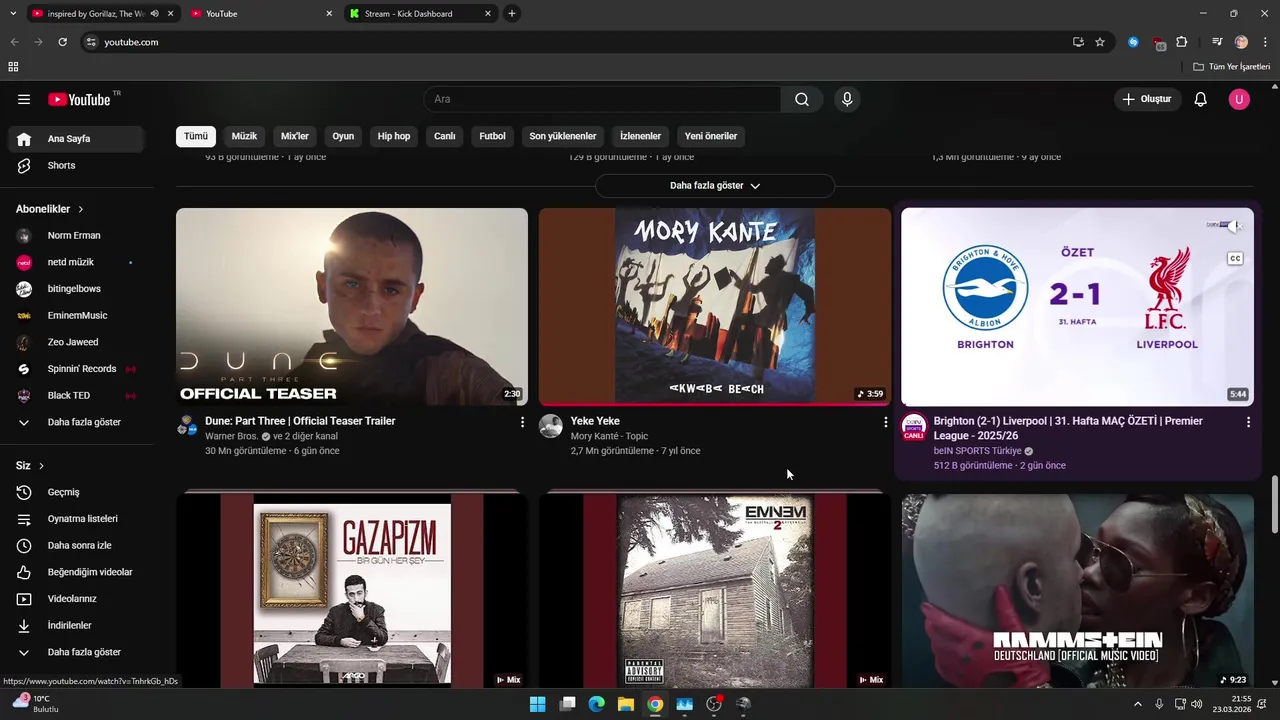Open İndirilenler in the sidebar
Image resolution: width=1280 pixels, height=720 pixels.
coord(76,625)
